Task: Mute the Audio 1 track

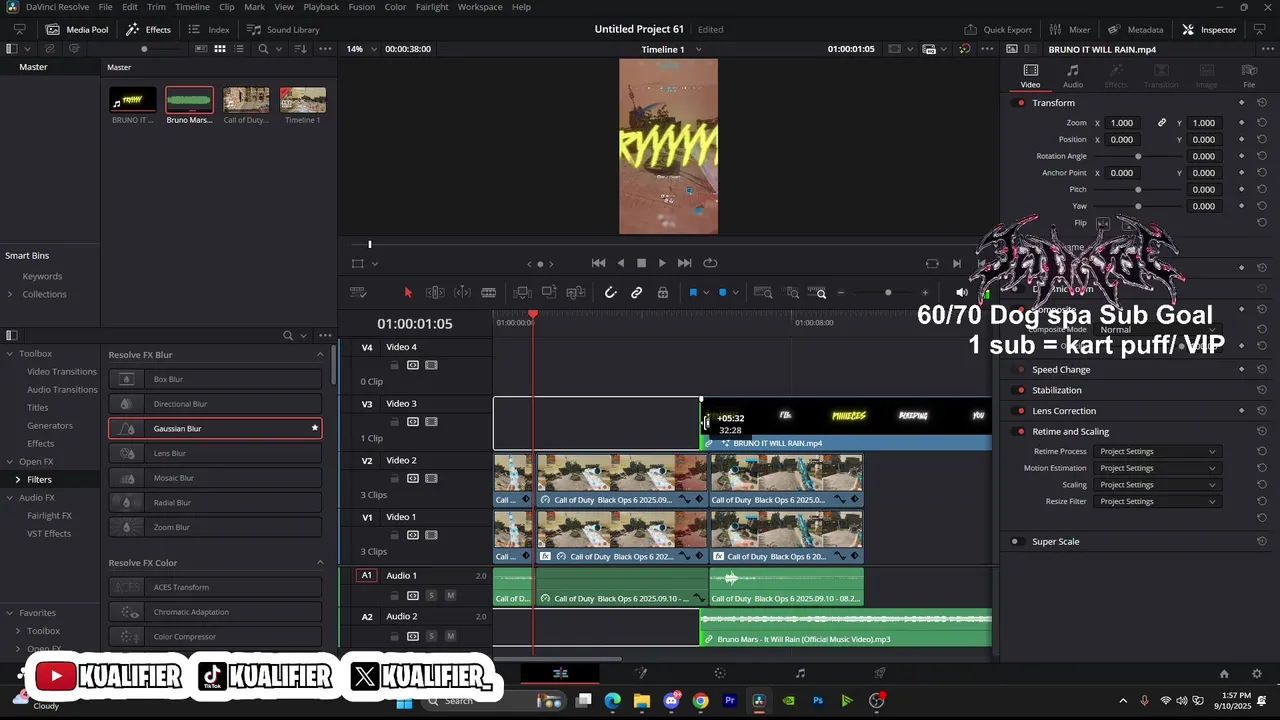Action: [x=450, y=595]
